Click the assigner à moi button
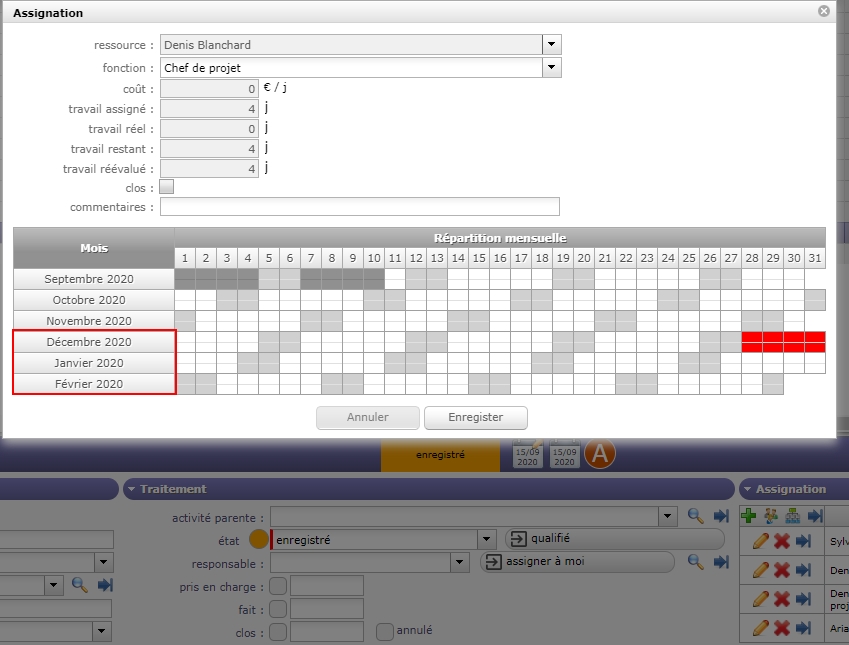 pos(577,562)
